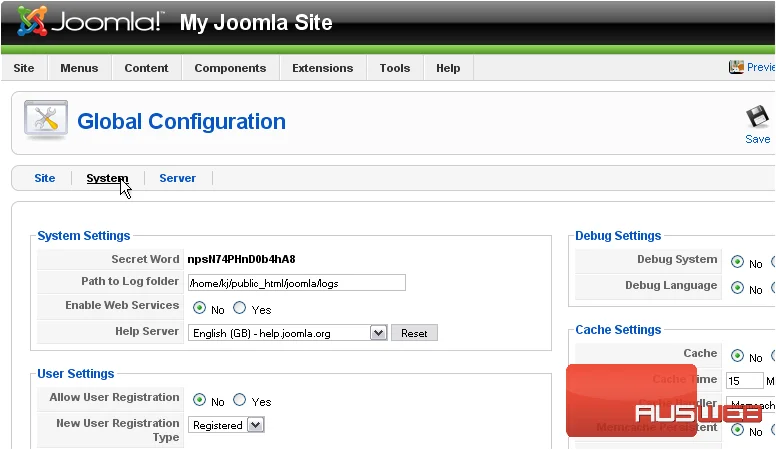Open the Components menu
Screen dimensions: 776x450
point(230,68)
